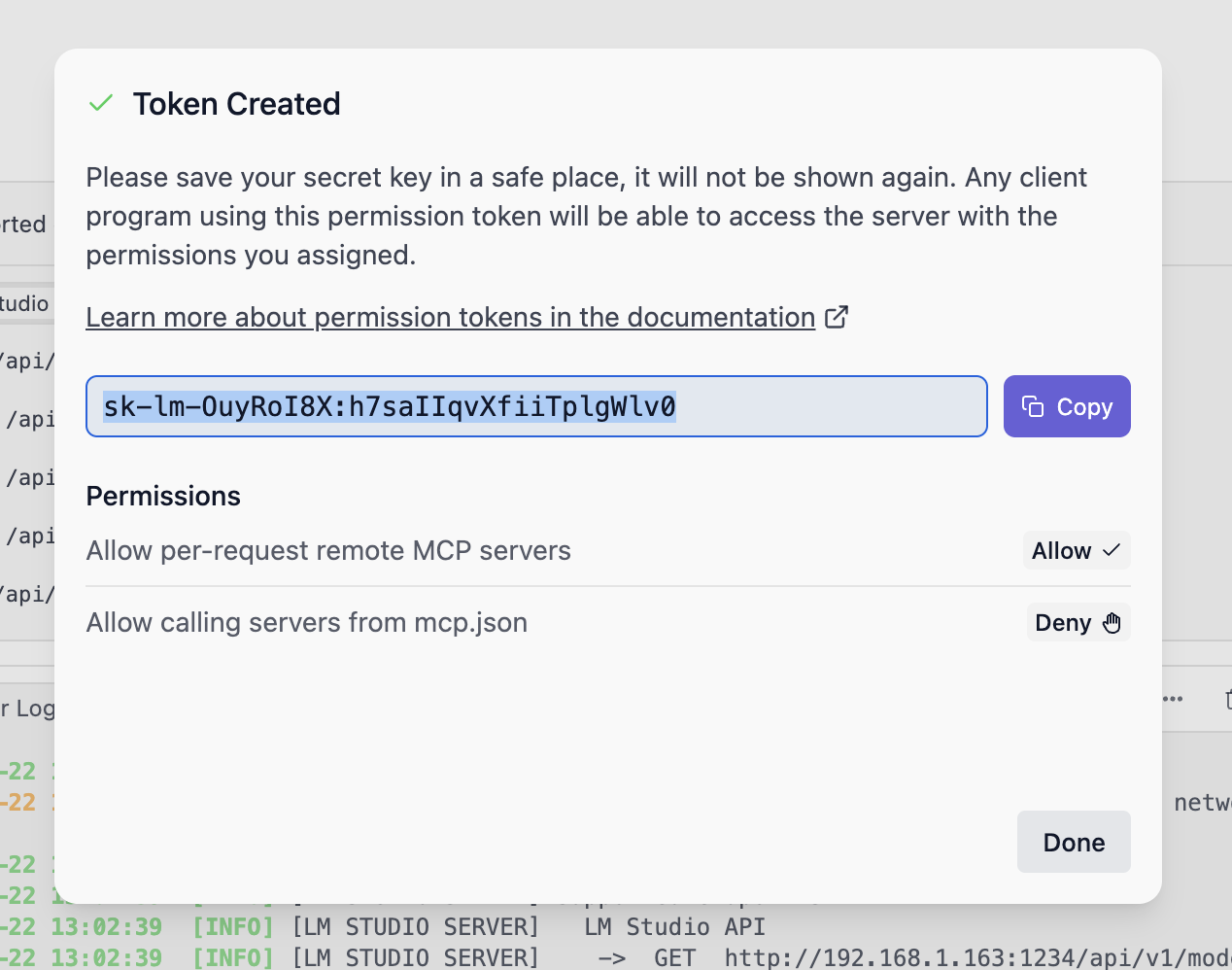This screenshot has height=970, width=1232.
Task: Open the permission tokens documentation link
Action: point(450,317)
